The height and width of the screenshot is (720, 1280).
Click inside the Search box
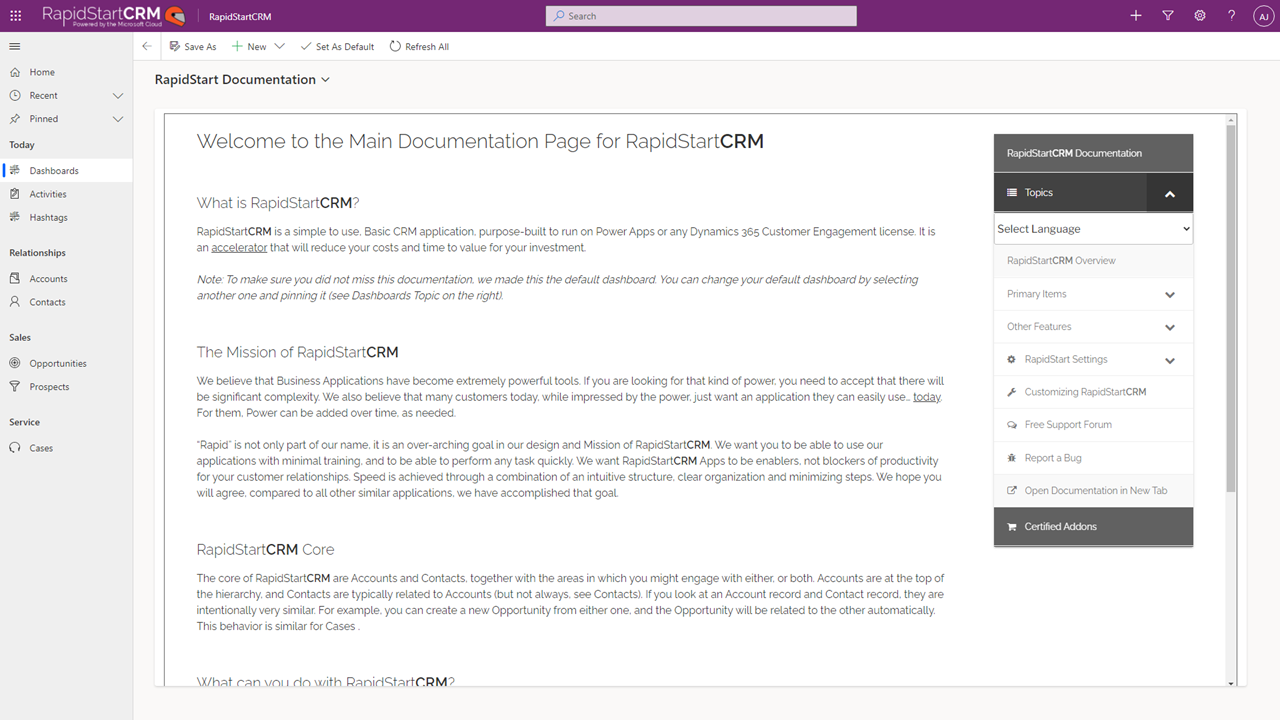point(700,16)
